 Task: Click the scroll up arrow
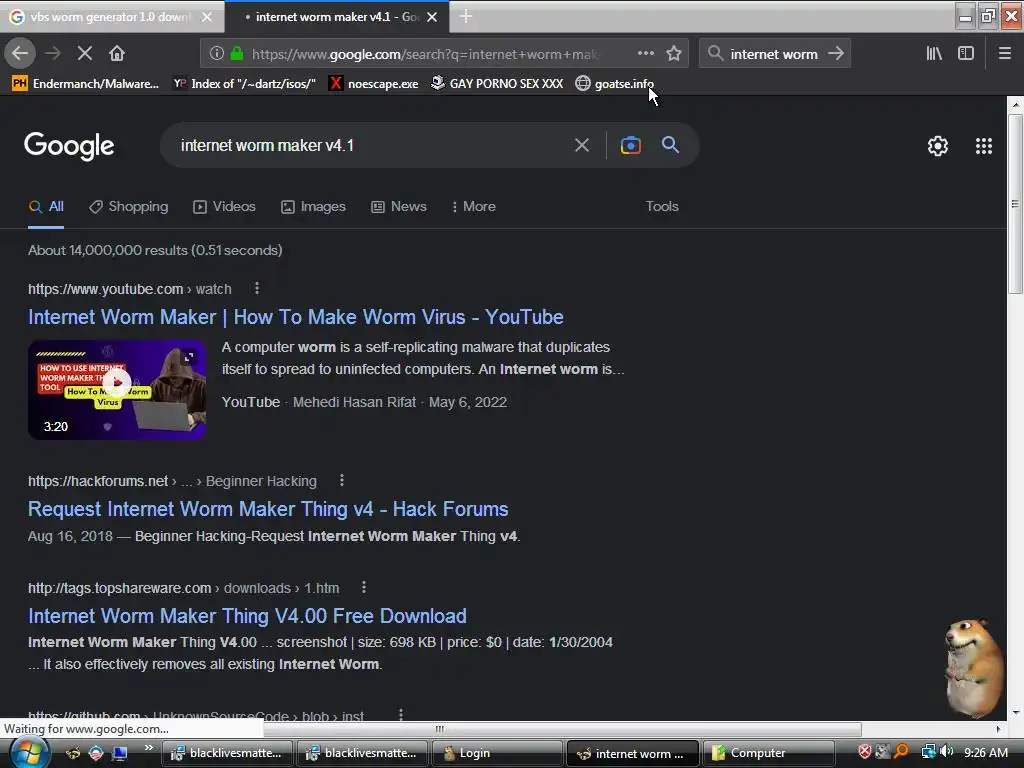coord(1015,104)
